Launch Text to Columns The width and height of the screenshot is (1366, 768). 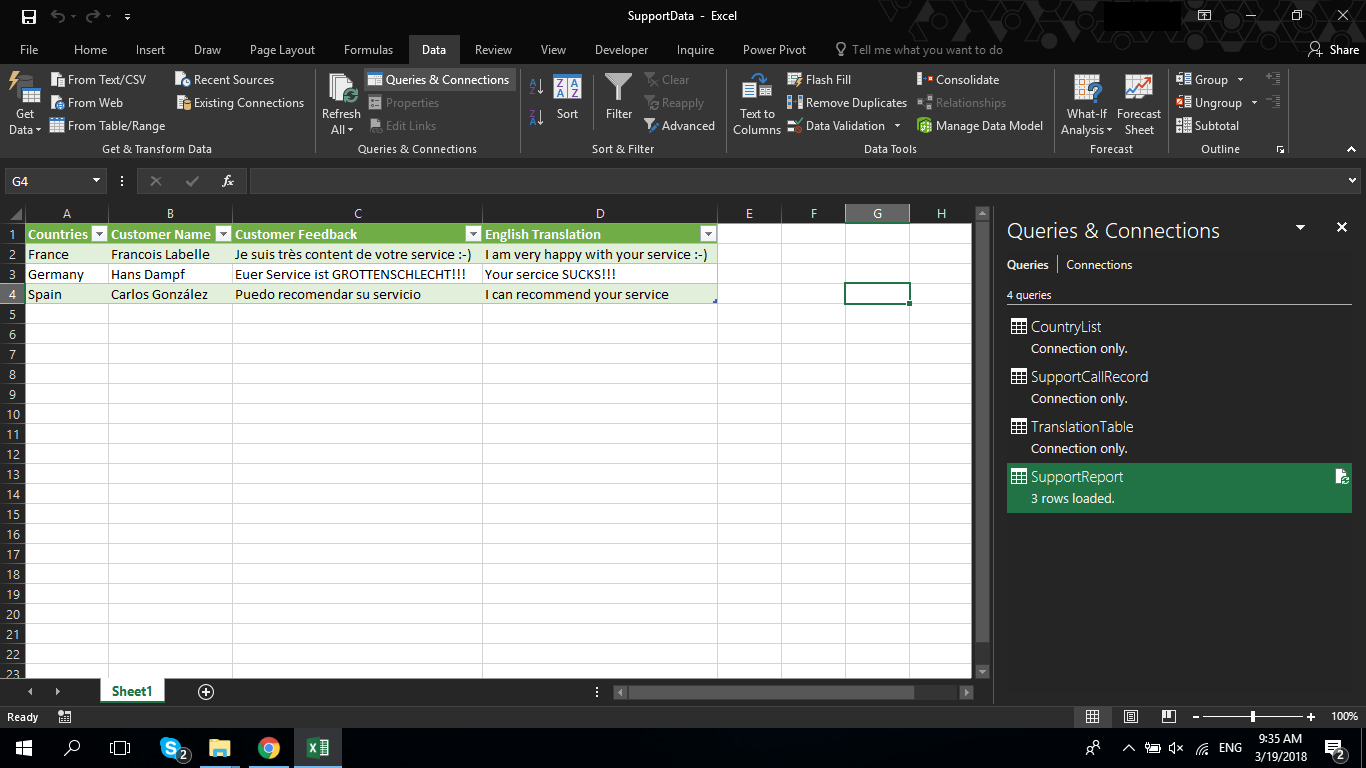click(756, 103)
